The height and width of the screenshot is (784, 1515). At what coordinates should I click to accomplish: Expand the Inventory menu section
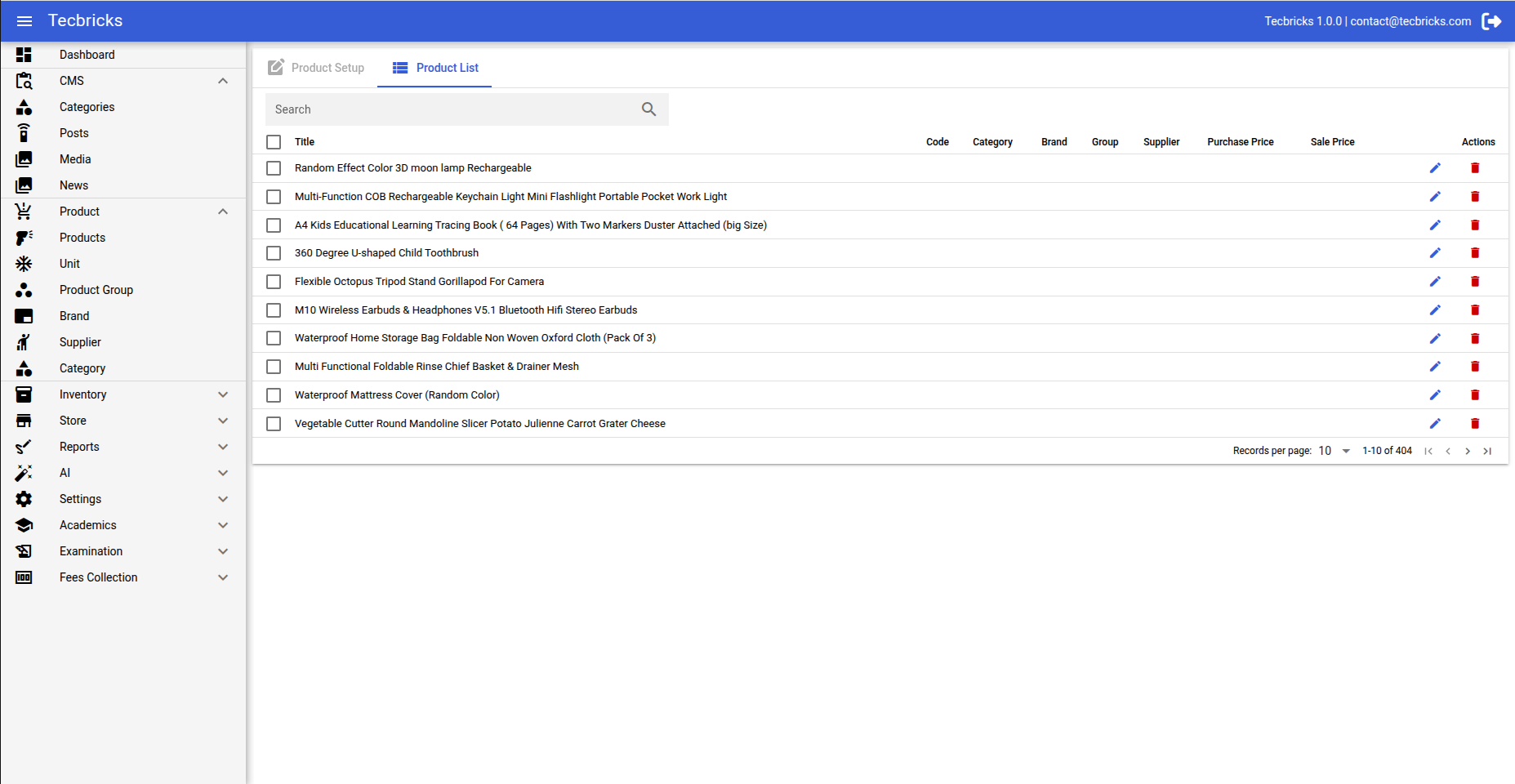click(223, 394)
